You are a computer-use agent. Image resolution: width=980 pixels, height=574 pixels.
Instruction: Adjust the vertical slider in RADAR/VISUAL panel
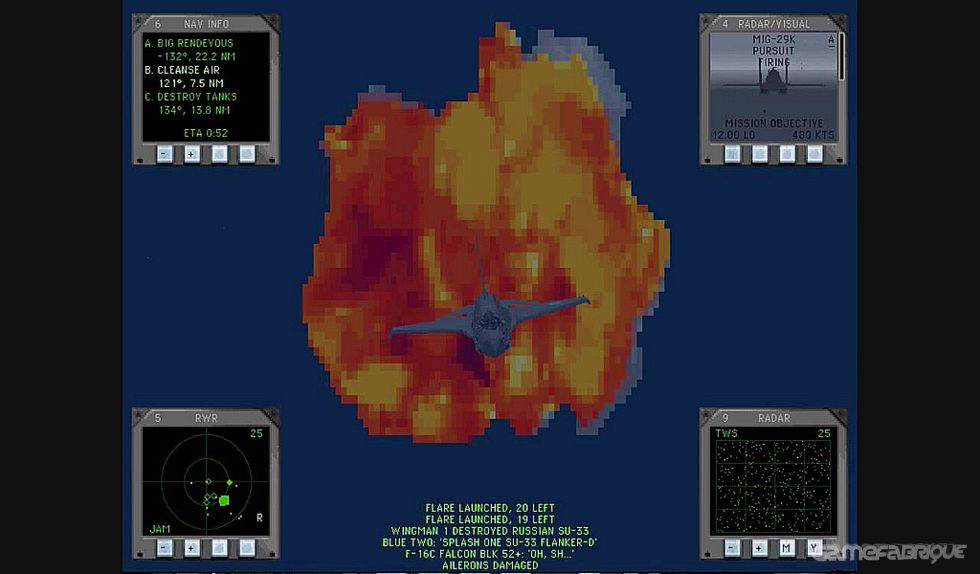(x=842, y=57)
